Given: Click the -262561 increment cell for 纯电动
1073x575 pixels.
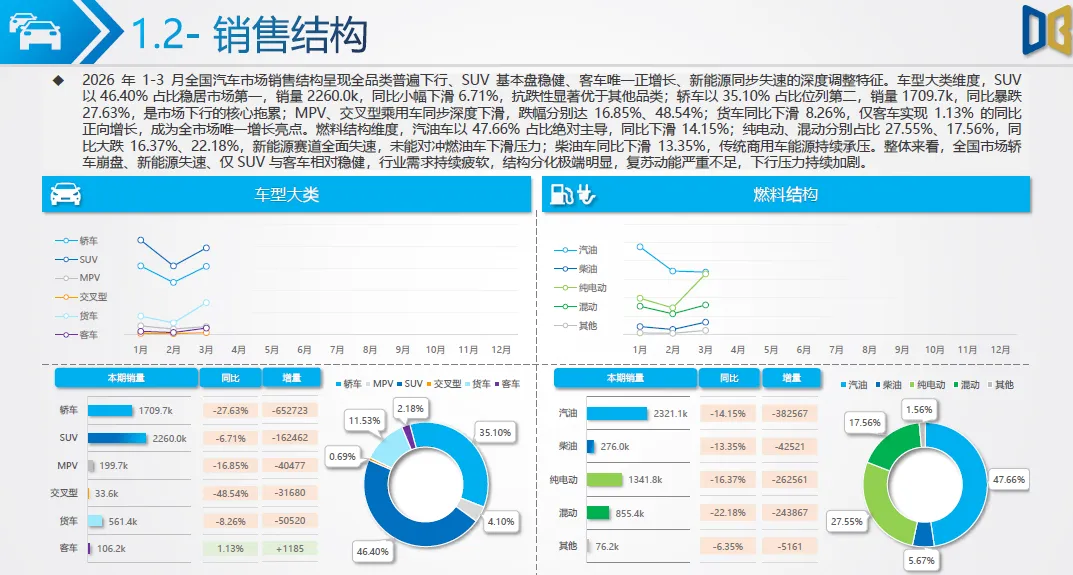Looking at the screenshot, I should [790, 480].
